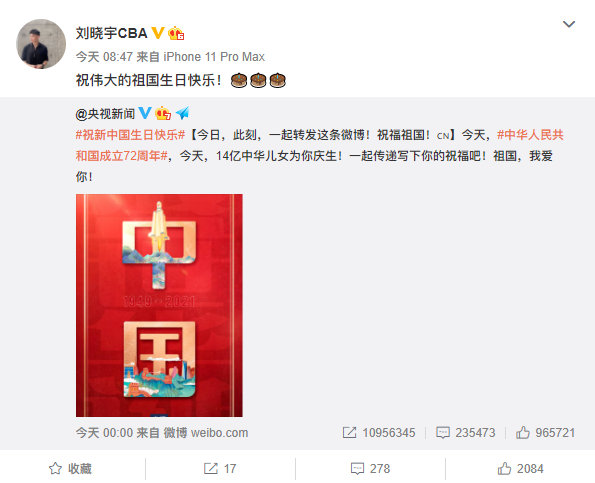Open the post options chevron menu
The image size is (595, 483).
(568, 24)
